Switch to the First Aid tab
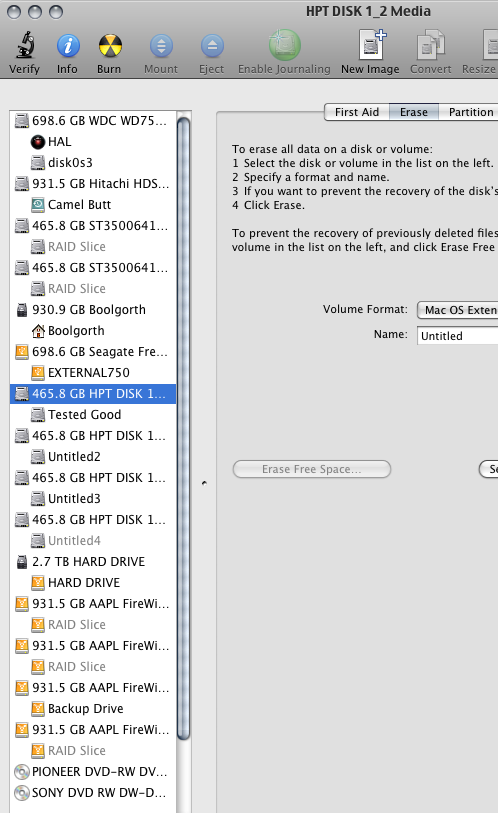Image resolution: width=498 pixels, height=813 pixels. click(357, 112)
